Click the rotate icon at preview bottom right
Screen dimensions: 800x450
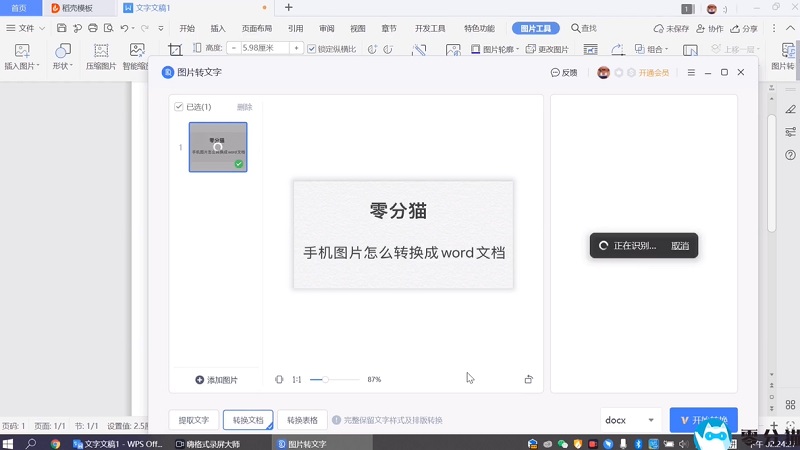click(528, 380)
